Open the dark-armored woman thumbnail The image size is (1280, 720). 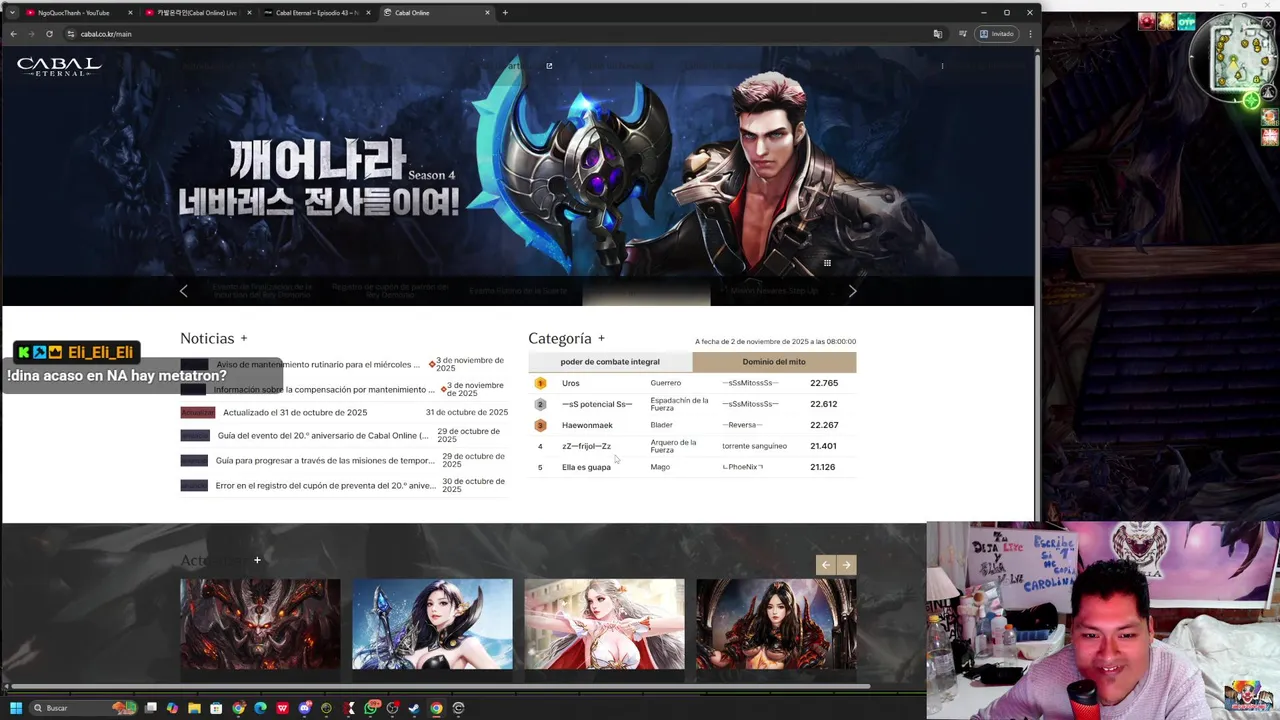pyautogui.click(x=776, y=624)
